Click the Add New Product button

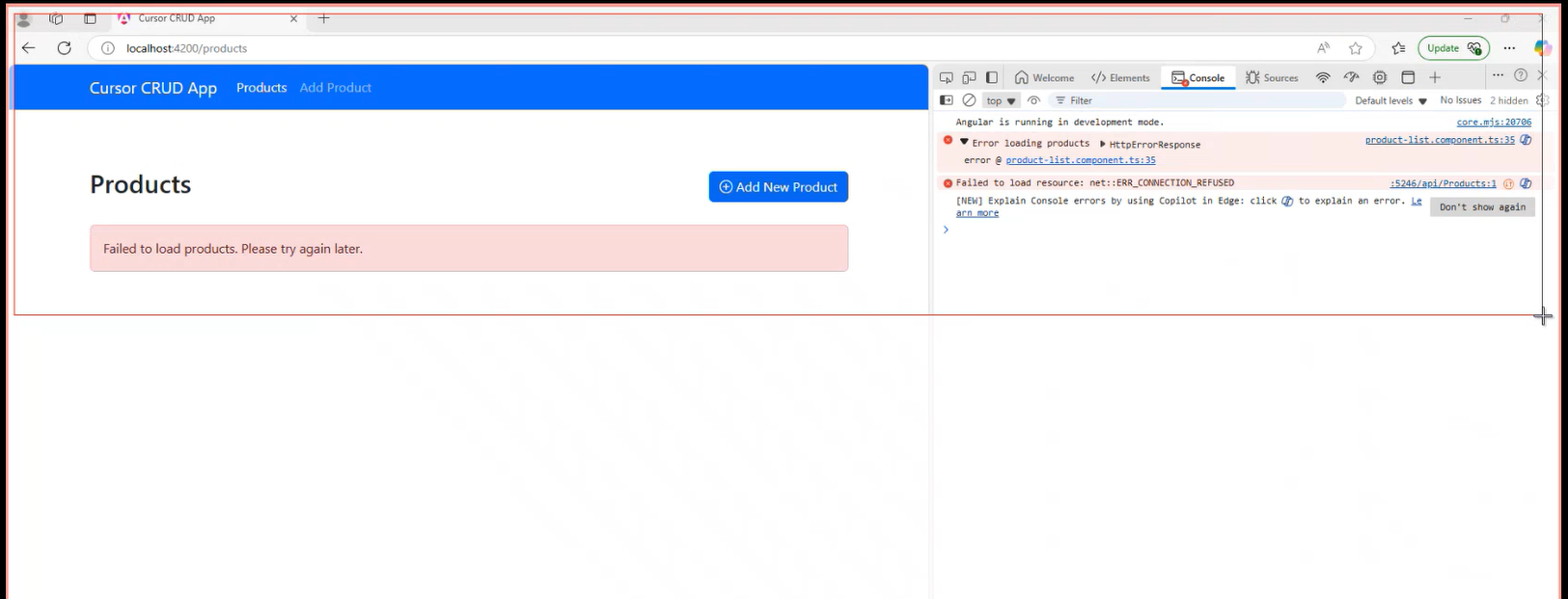[778, 187]
